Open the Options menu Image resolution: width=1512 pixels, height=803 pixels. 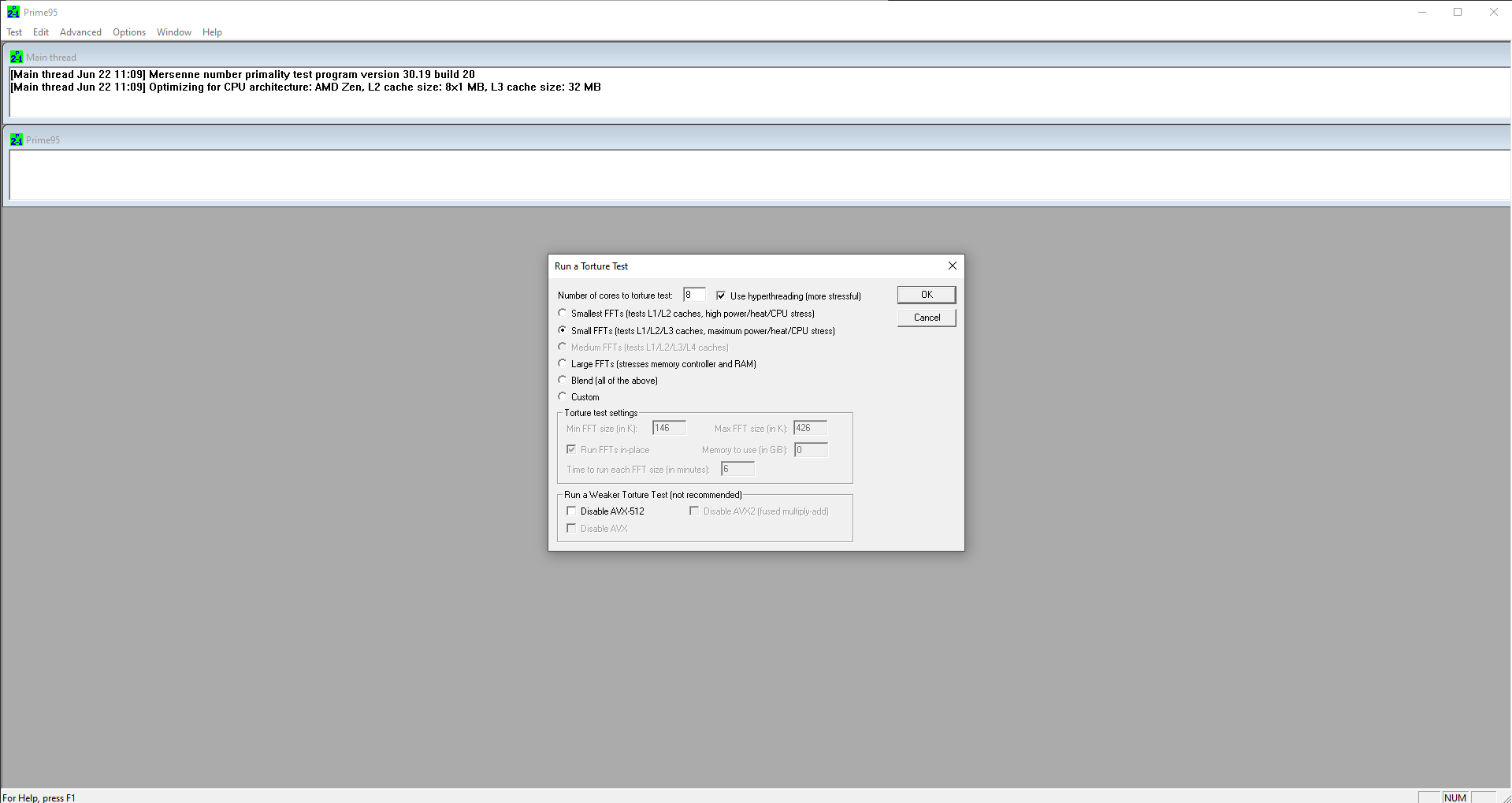pos(129,32)
